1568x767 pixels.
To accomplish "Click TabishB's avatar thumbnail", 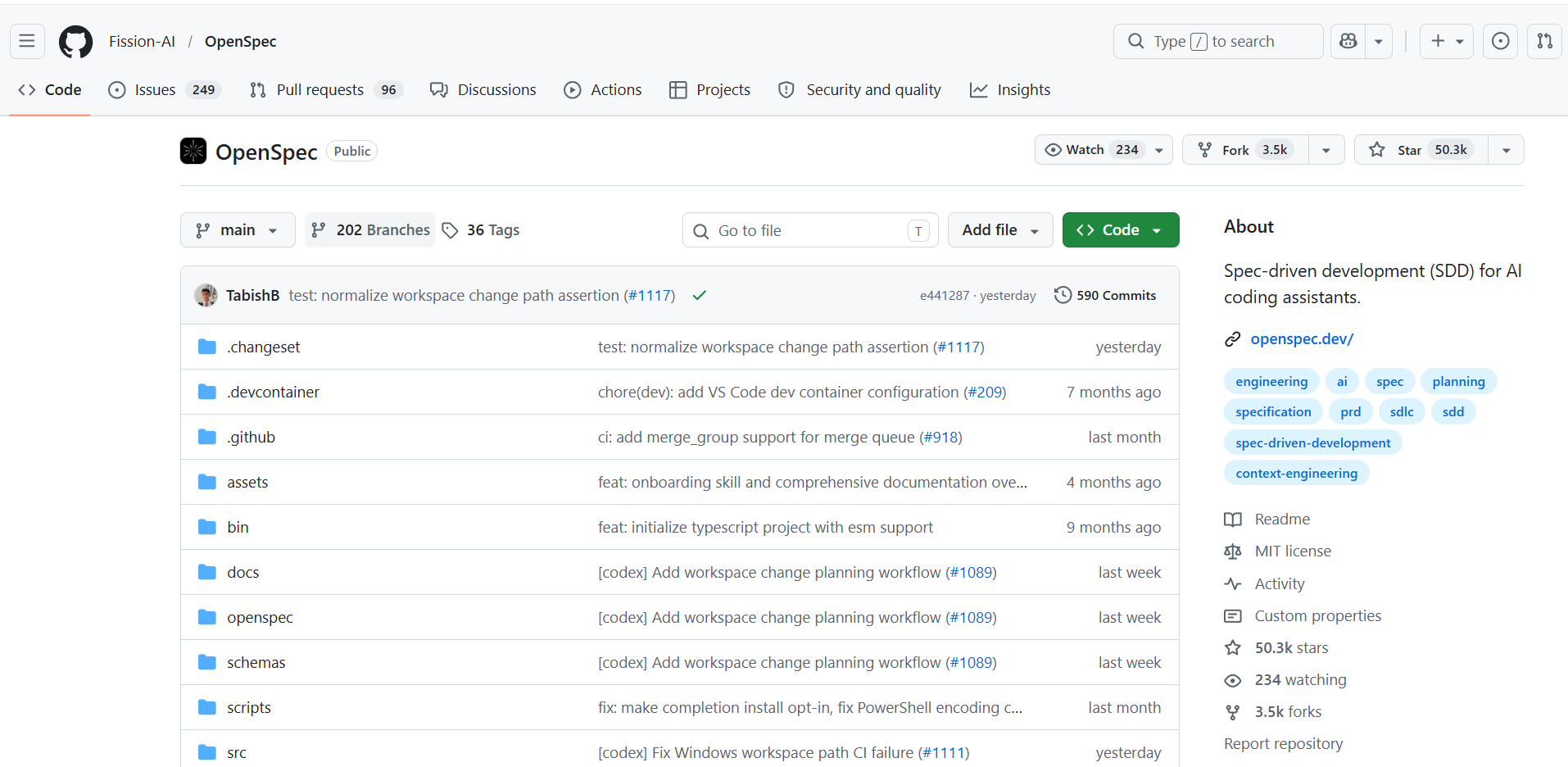I will tap(206, 295).
